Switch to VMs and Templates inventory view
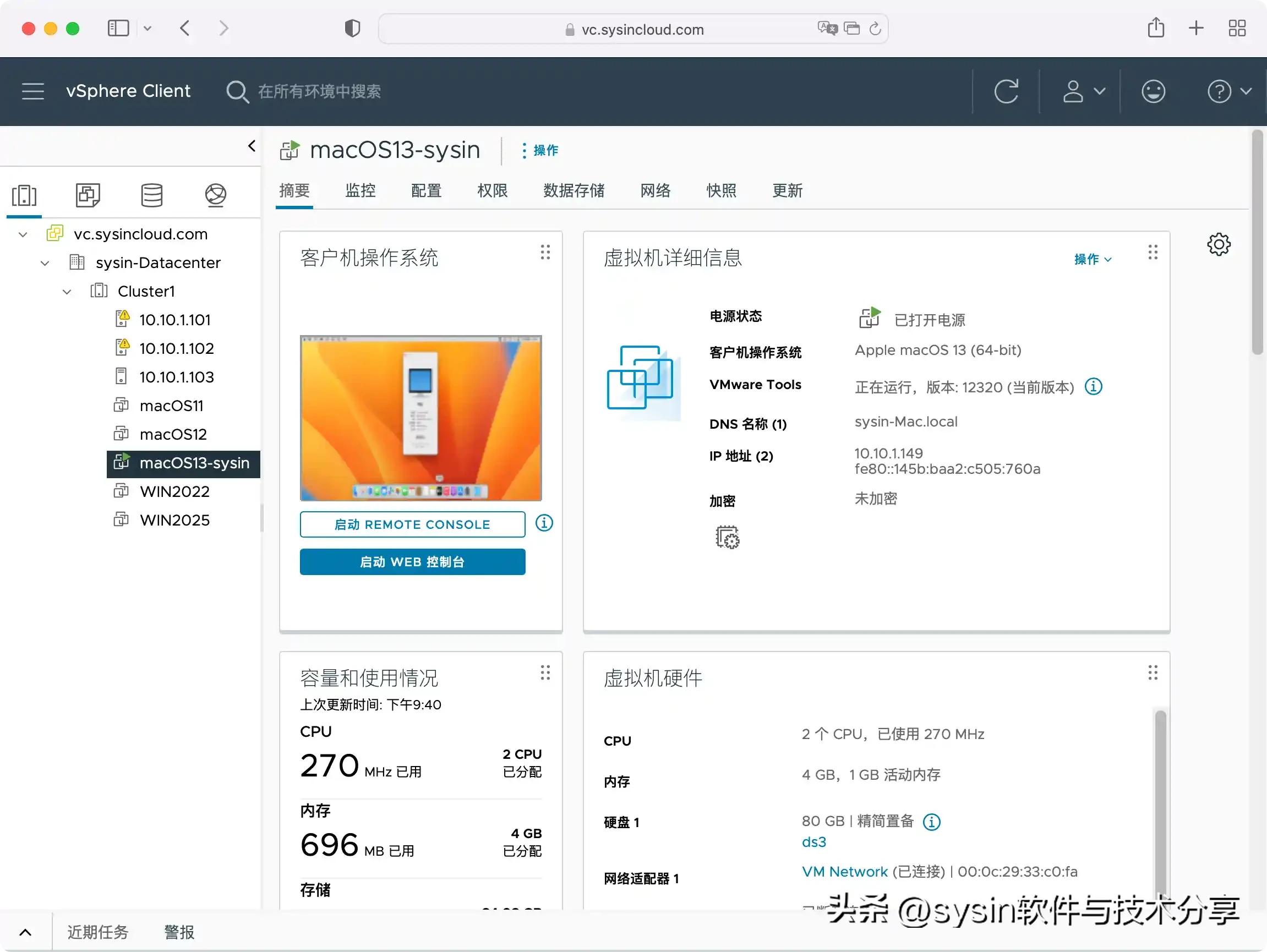The image size is (1267, 952). tap(88, 195)
